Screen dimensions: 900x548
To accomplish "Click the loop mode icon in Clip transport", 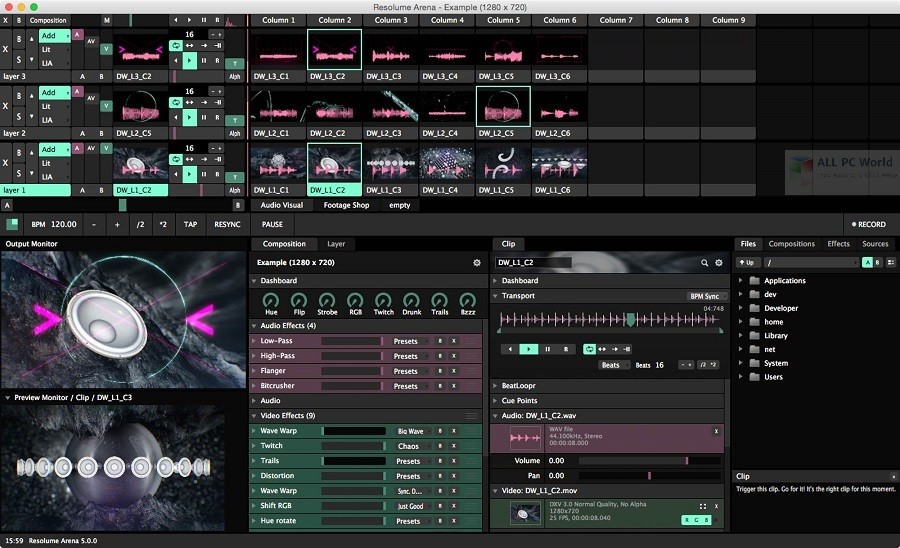I will click(589, 349).
